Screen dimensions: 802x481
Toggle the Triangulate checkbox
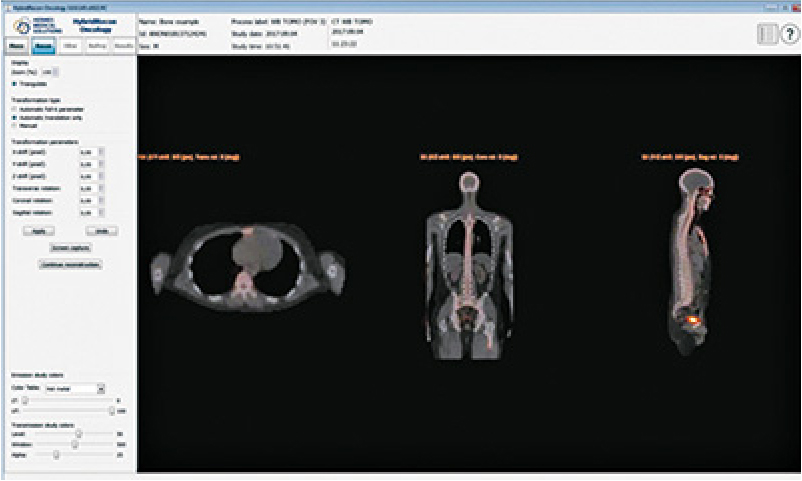click(14, 84)
